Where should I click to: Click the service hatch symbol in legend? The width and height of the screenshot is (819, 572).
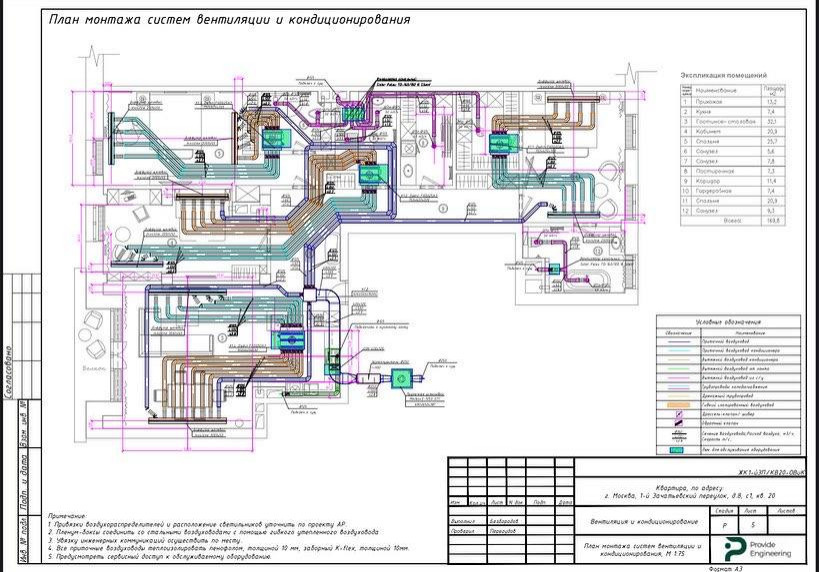click(x=678, y=450)
